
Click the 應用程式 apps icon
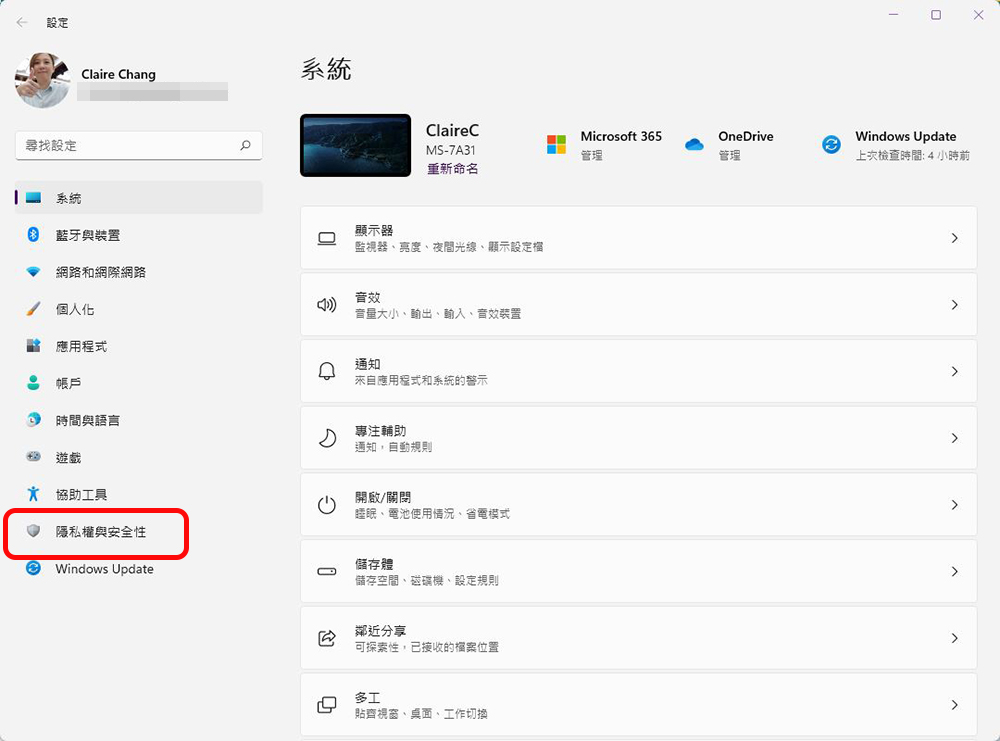[33, 346]
